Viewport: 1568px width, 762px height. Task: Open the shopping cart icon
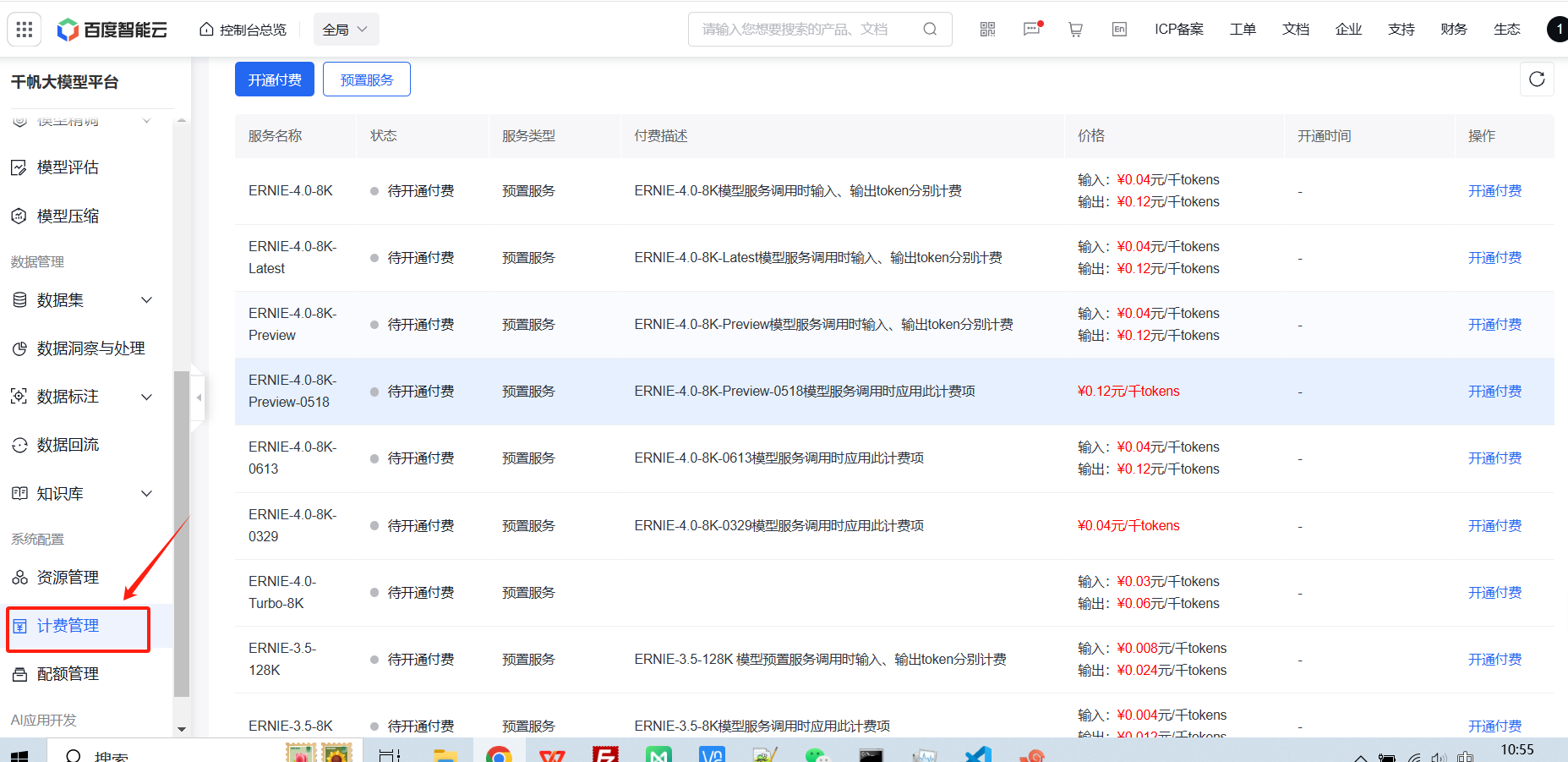pos(1075,30)
